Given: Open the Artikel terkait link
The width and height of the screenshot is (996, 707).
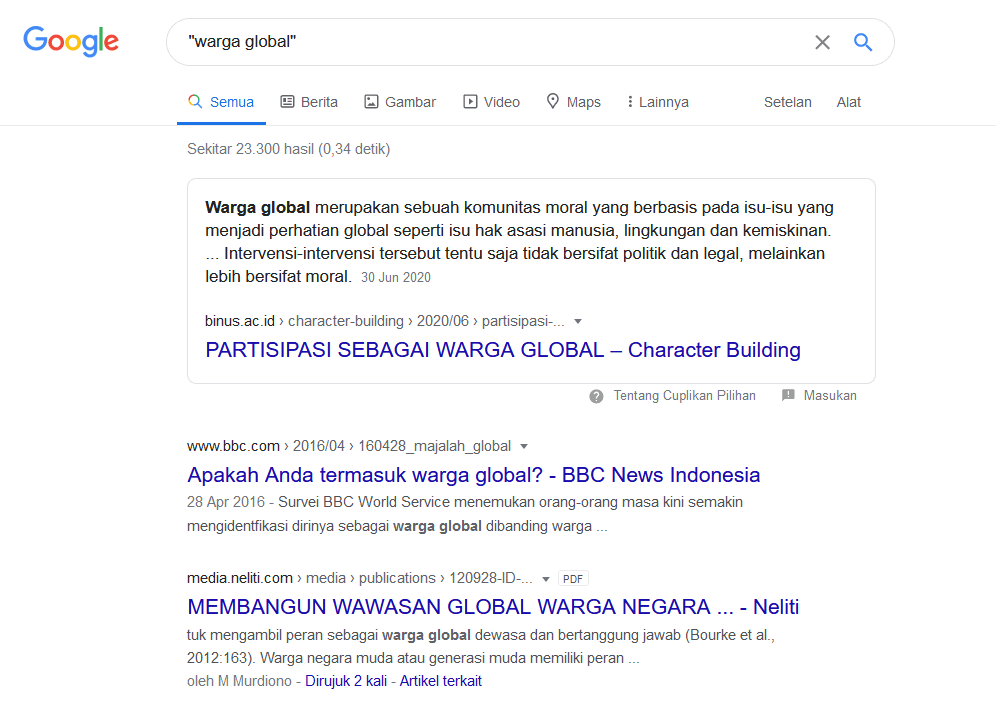Looking at the screenshot, I should click(x=441, y=681).
